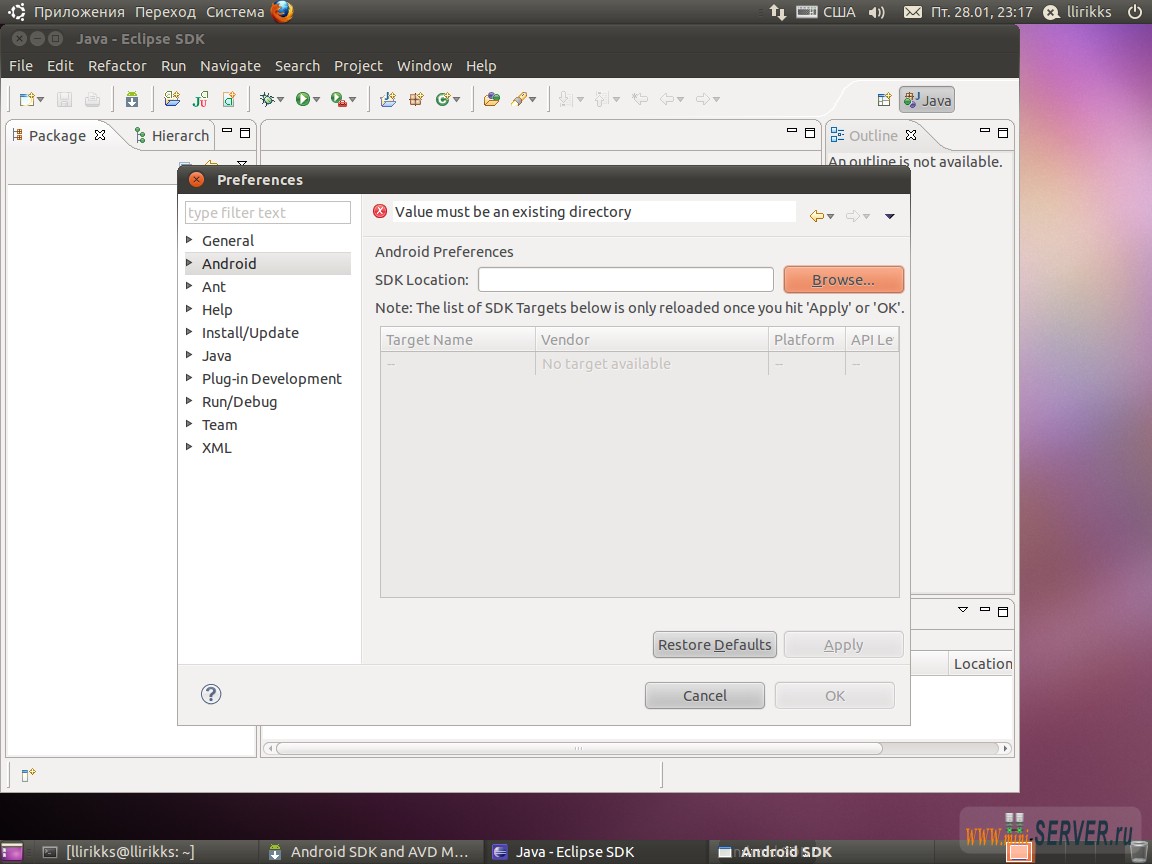Click the Debug bug icon

tap(267, 99)
